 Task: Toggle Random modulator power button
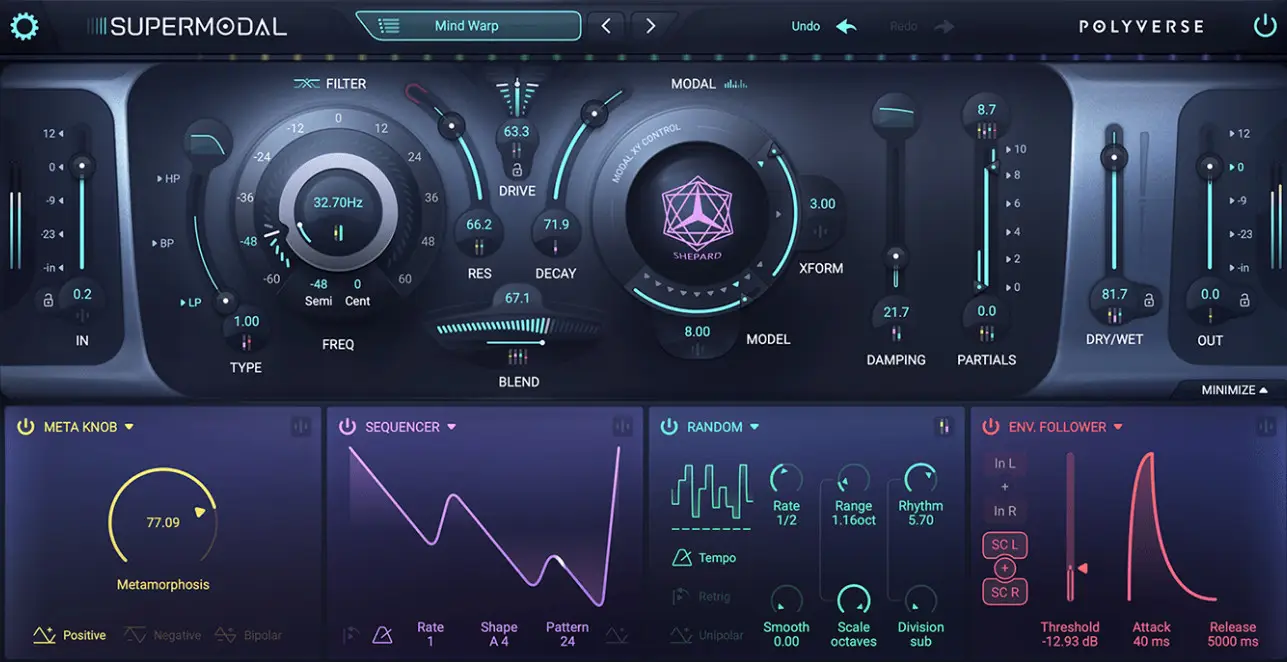click(669, 427)
